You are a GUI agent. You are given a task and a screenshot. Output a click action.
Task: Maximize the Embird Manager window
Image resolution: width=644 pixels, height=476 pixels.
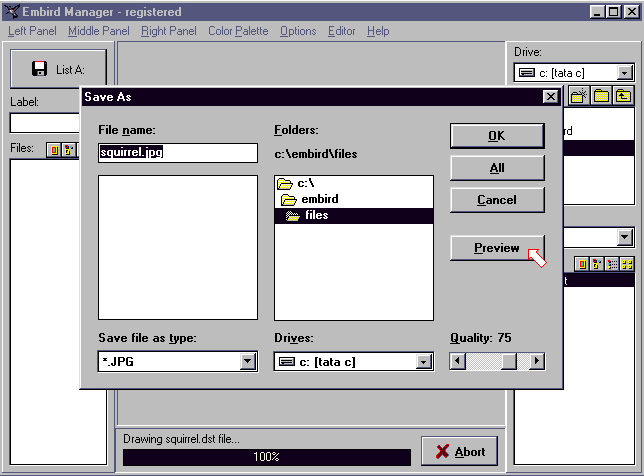(614, 11)
